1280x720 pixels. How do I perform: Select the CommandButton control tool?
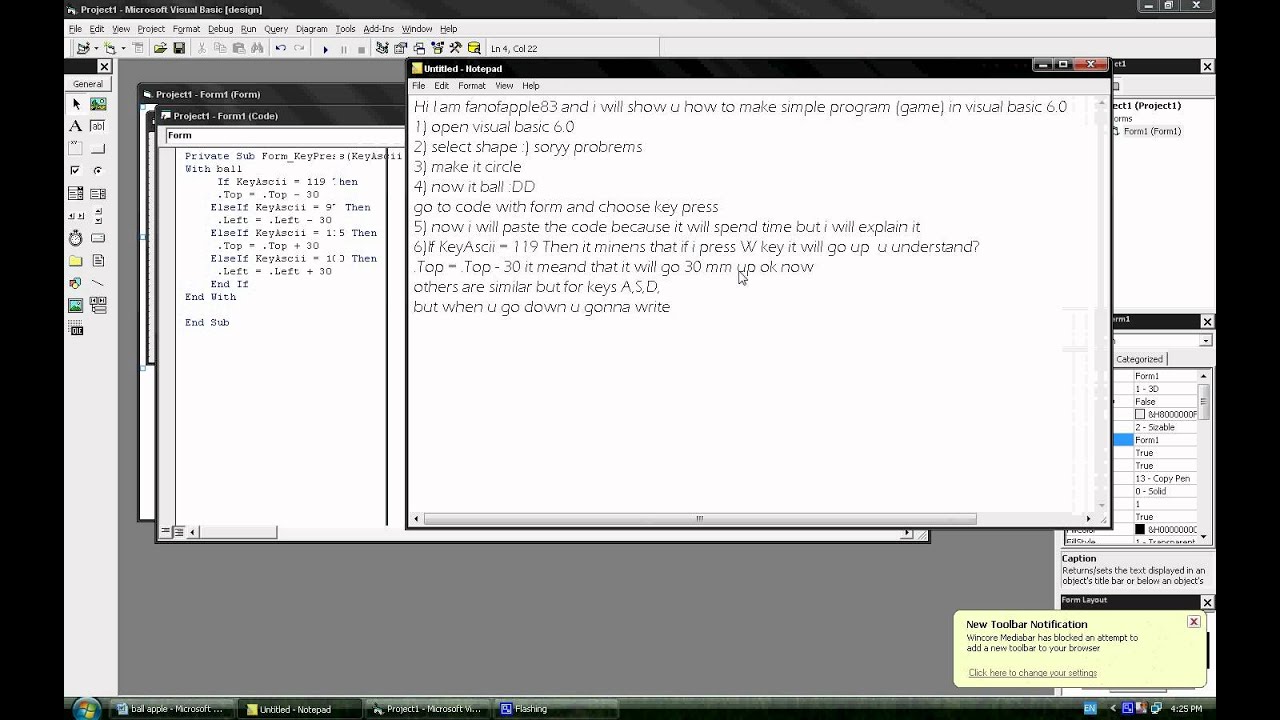[98, 148]
